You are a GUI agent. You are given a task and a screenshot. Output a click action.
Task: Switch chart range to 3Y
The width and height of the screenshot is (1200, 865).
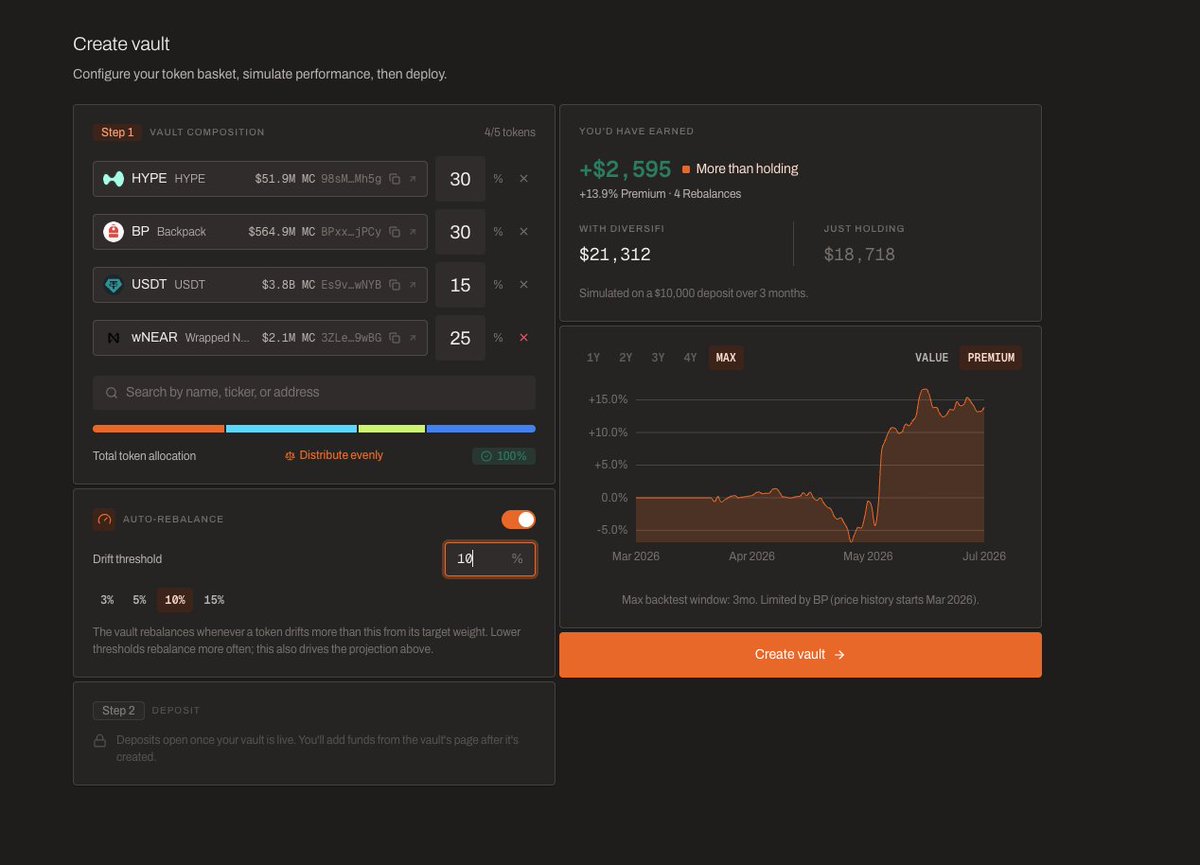click(x=658, y=358)
